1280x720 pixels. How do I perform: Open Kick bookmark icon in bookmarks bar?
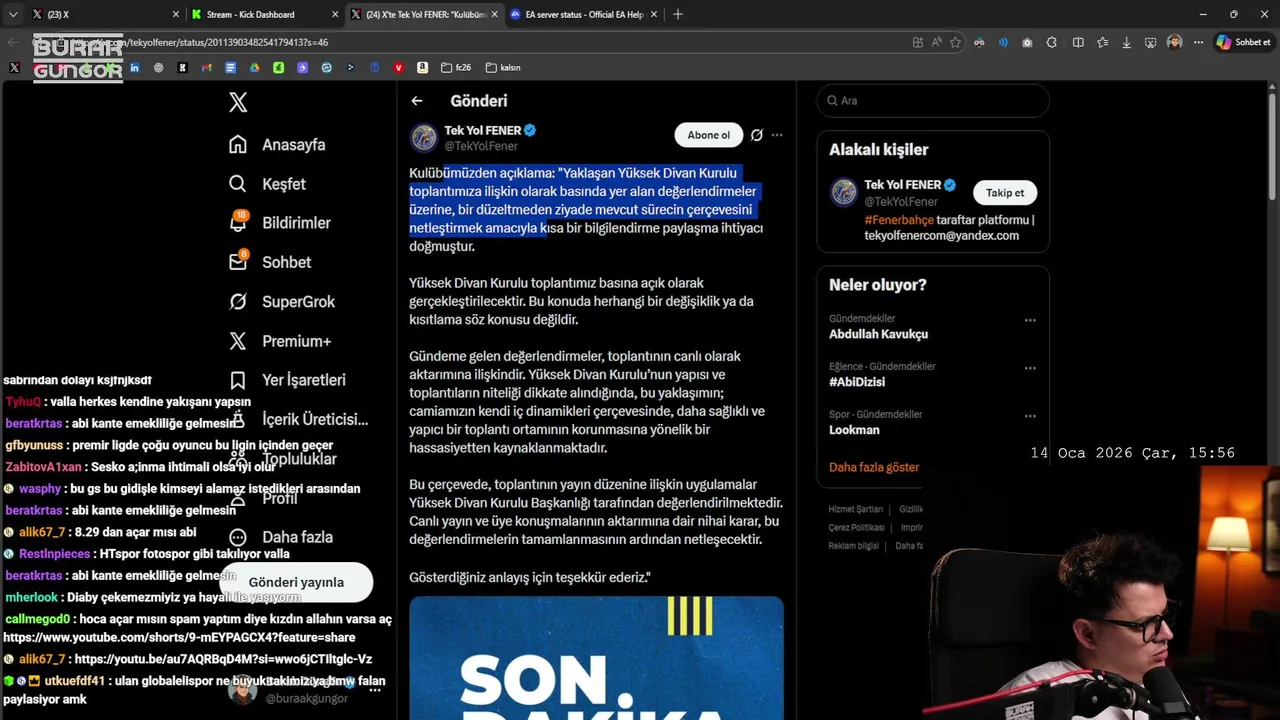[x=182, y=68]
